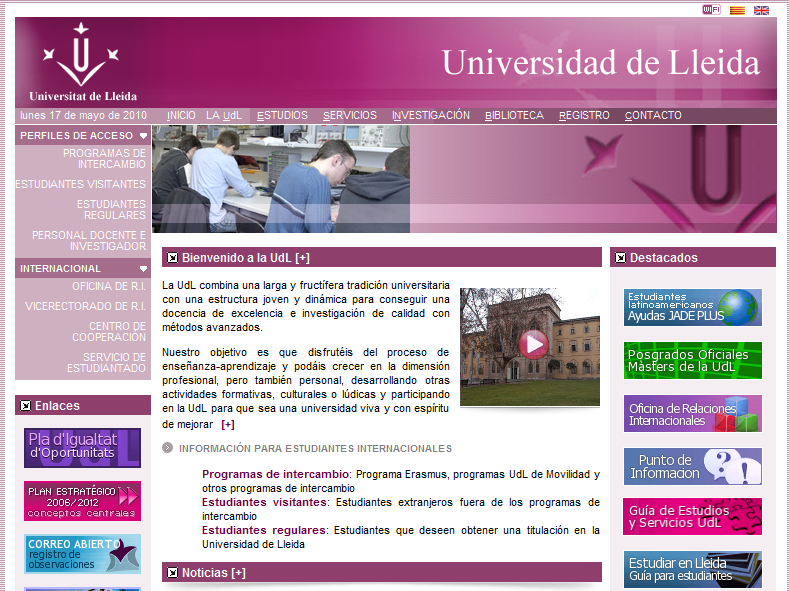Open the LA UdL menu item
Screen dimensions: 789x591
click(224, 115)
